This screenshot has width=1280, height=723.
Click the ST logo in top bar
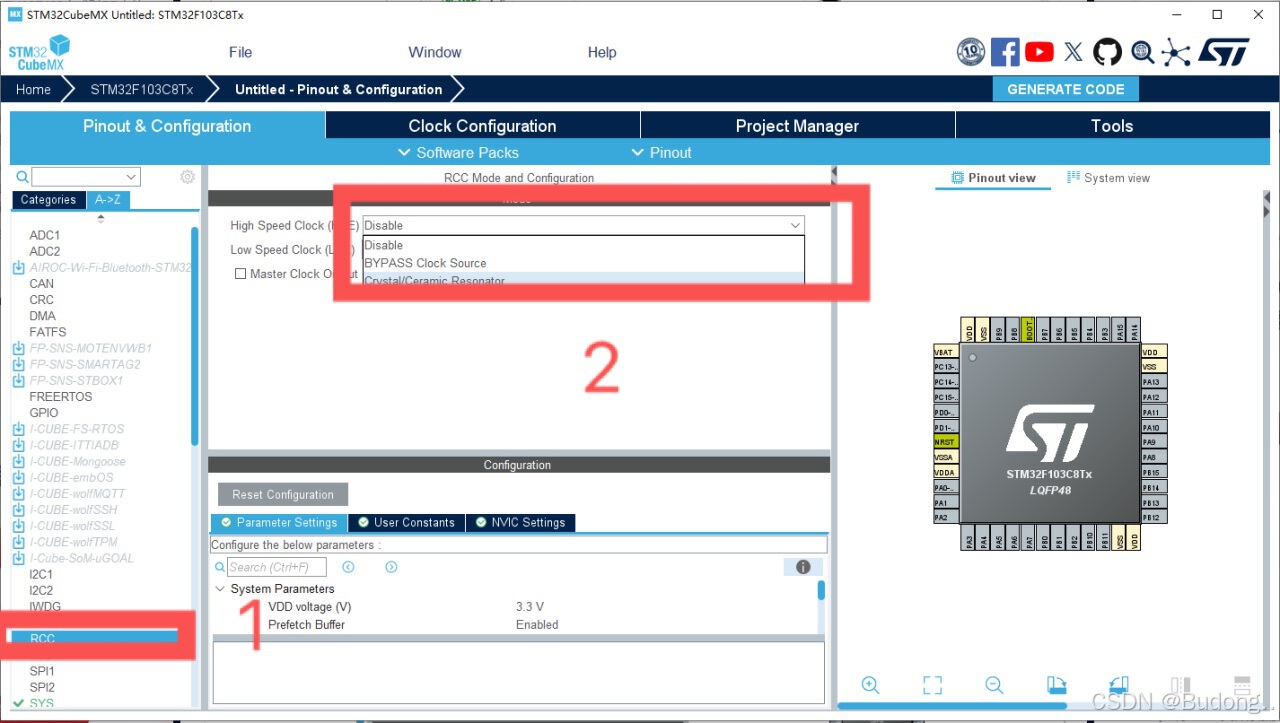1224,52
